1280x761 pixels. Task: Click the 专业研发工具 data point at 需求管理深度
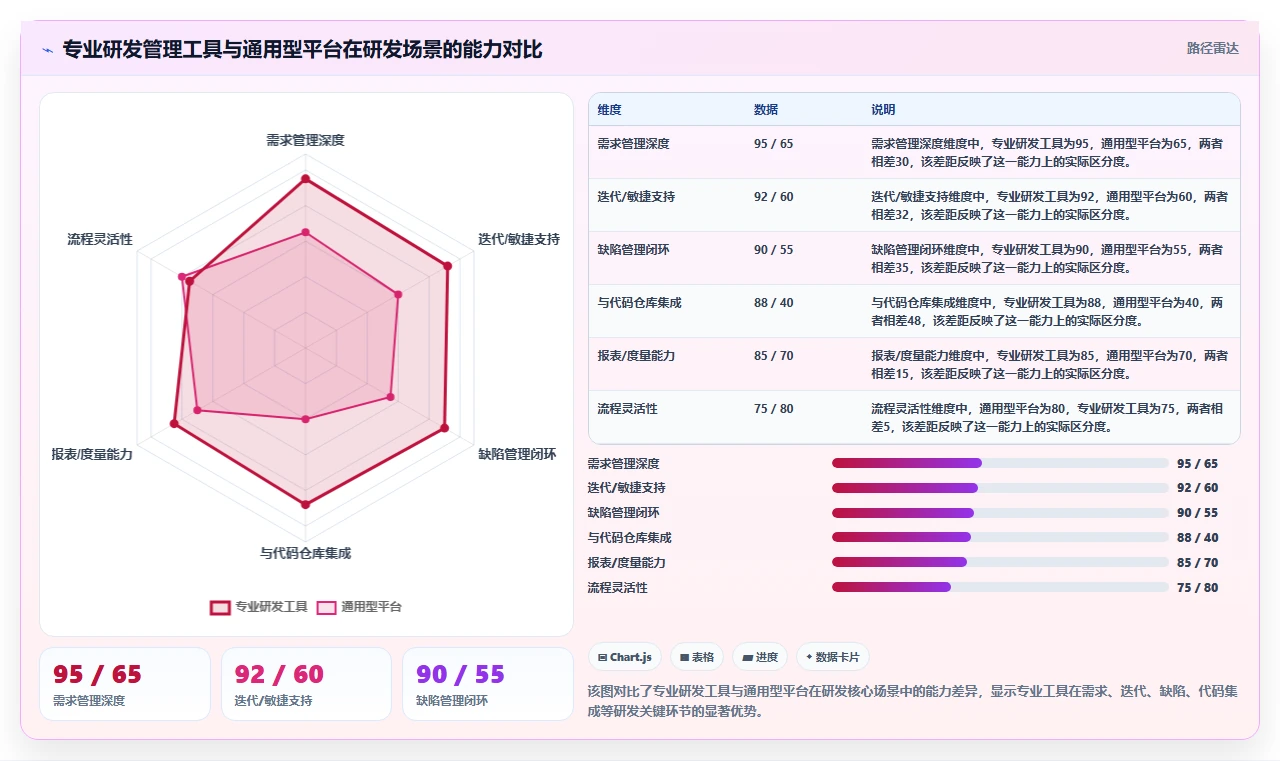click(x=306, y=180)
